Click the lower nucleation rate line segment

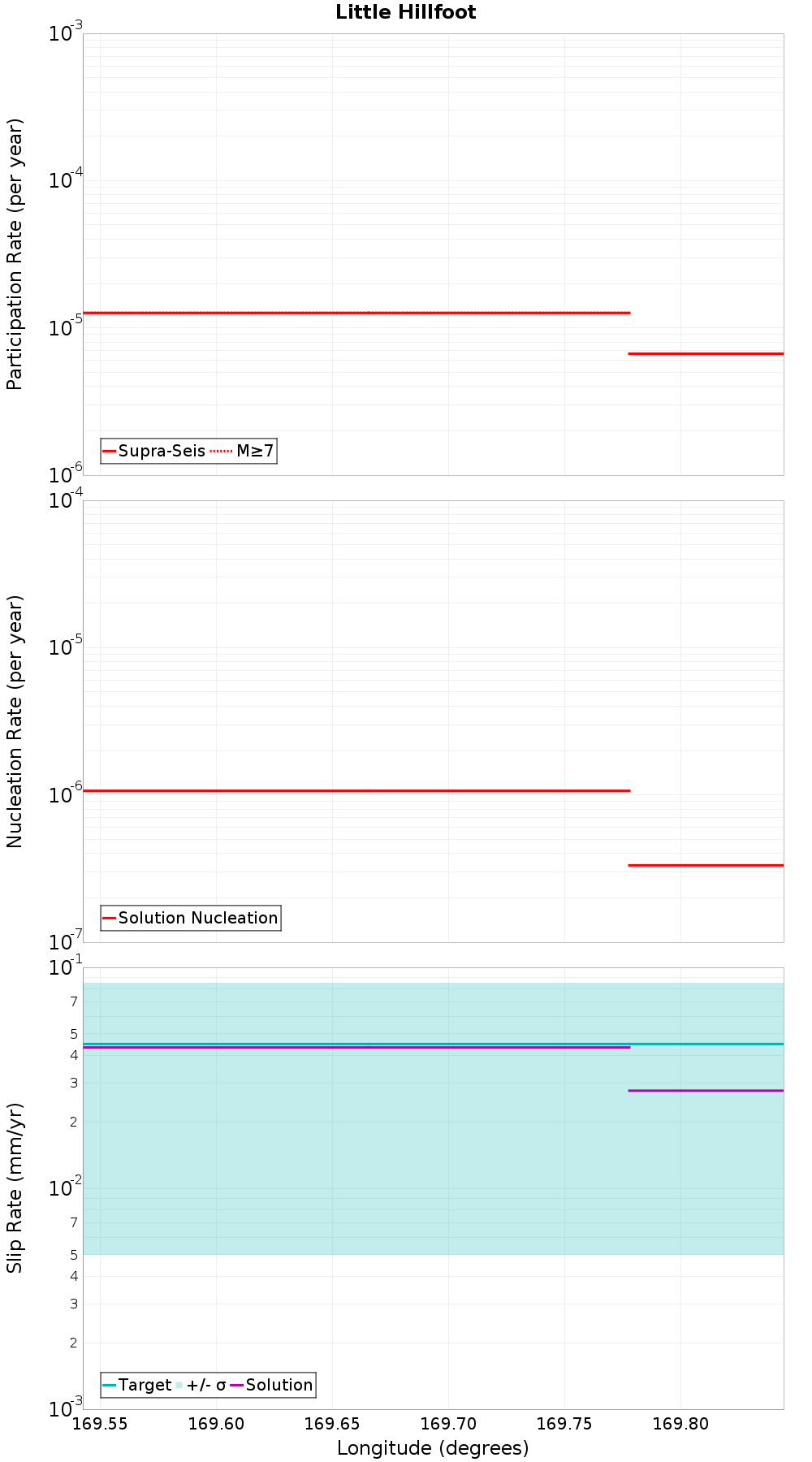(x=706, y=865)
